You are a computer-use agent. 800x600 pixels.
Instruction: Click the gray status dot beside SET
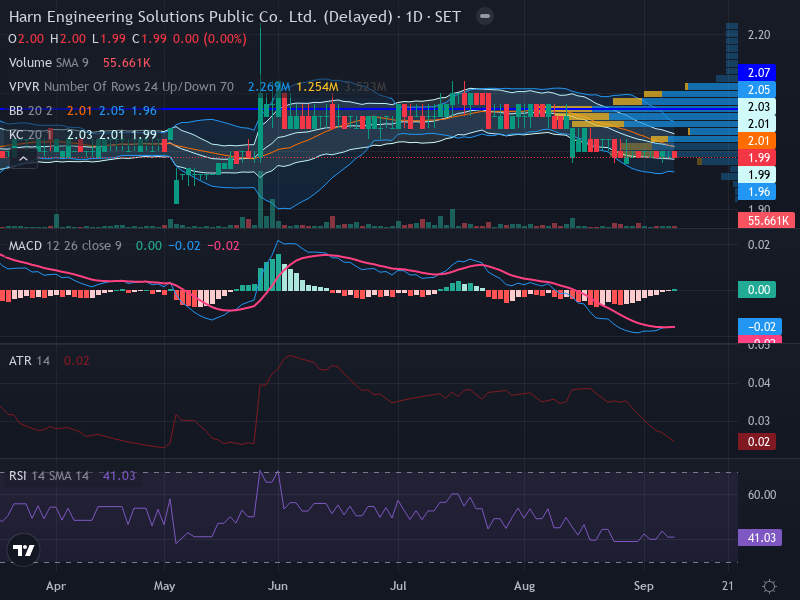(485, 16)
